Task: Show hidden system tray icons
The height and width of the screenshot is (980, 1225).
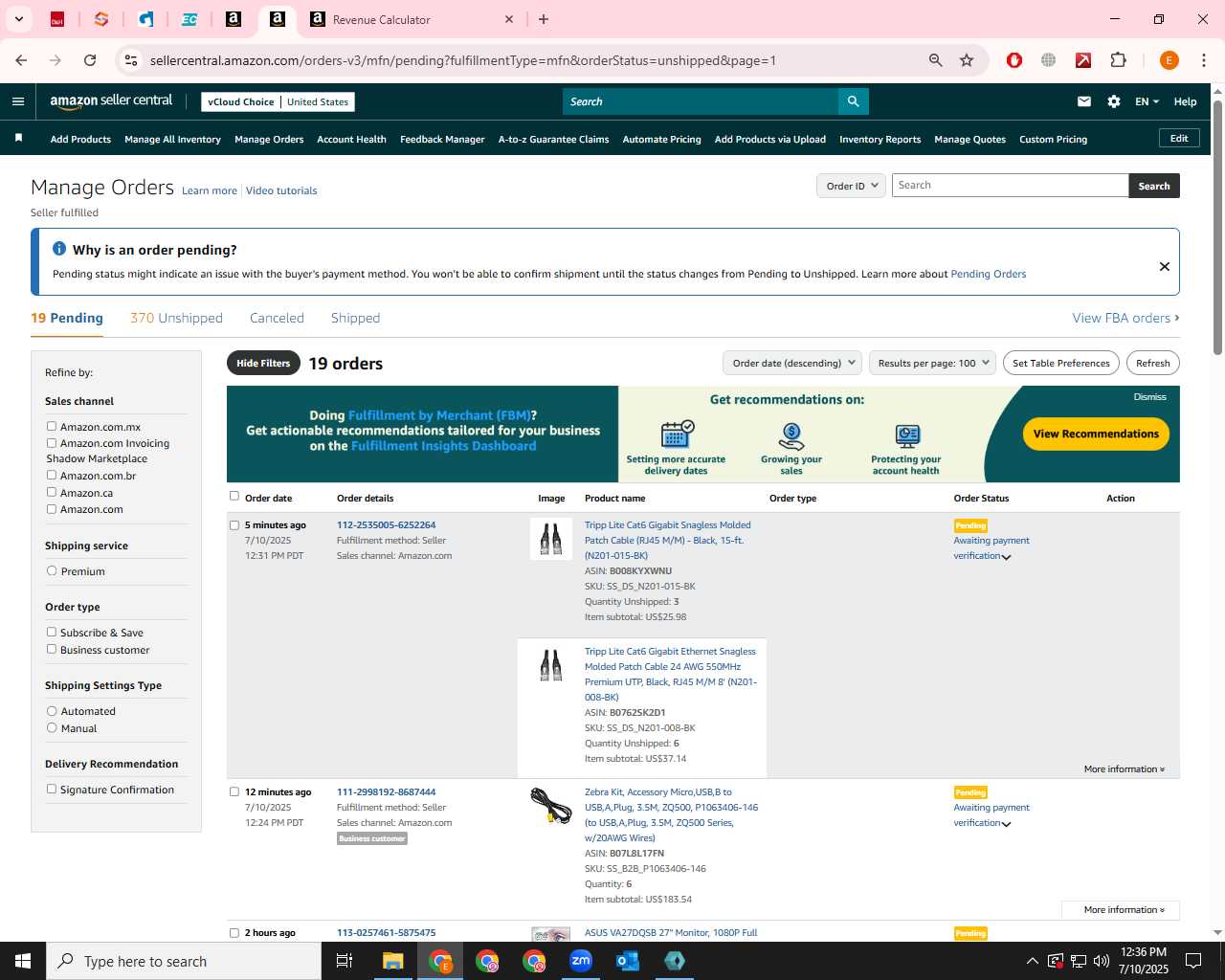Action: [1032, 961]
